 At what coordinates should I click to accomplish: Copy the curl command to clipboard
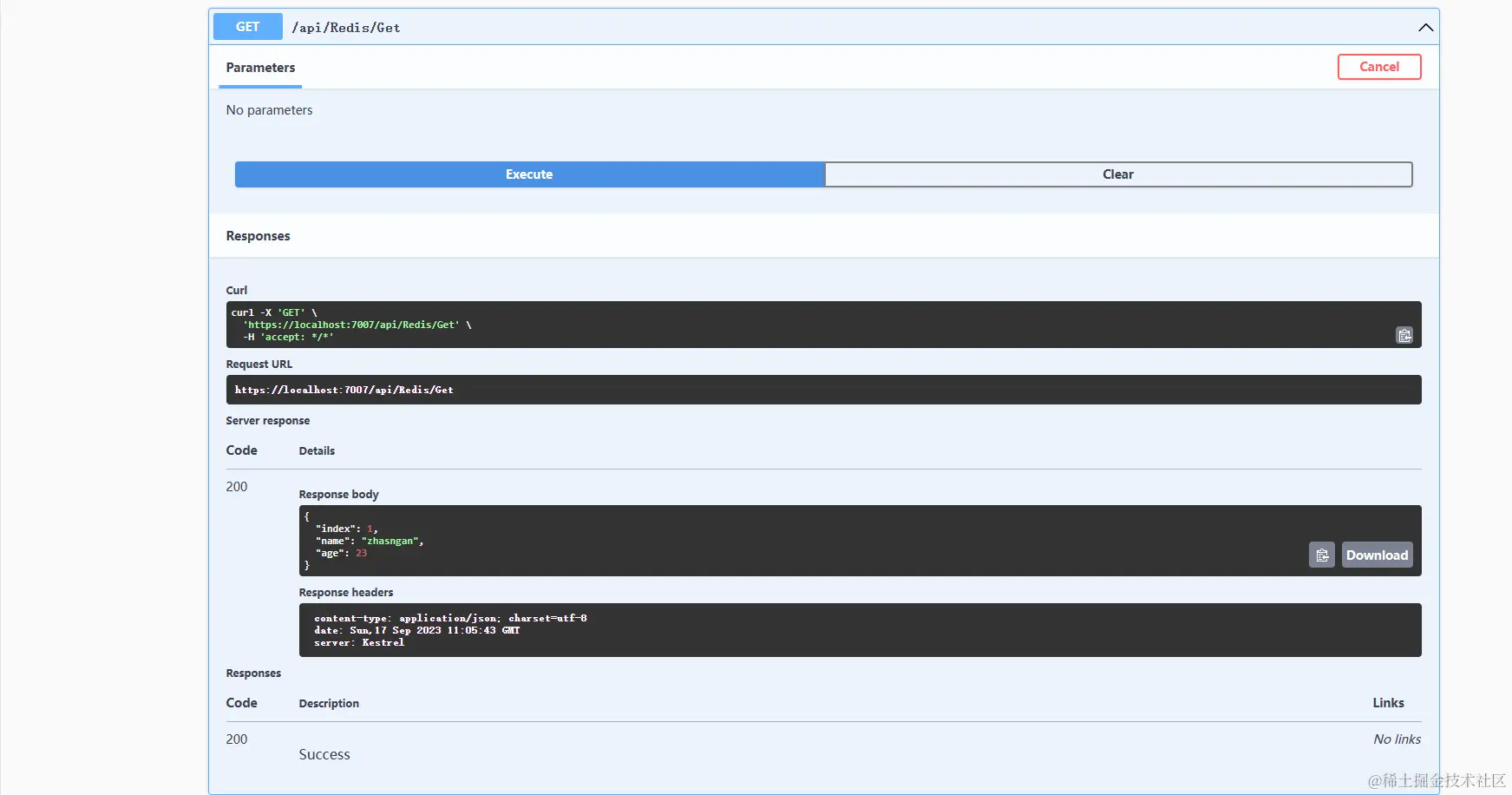click(1404, 335)
